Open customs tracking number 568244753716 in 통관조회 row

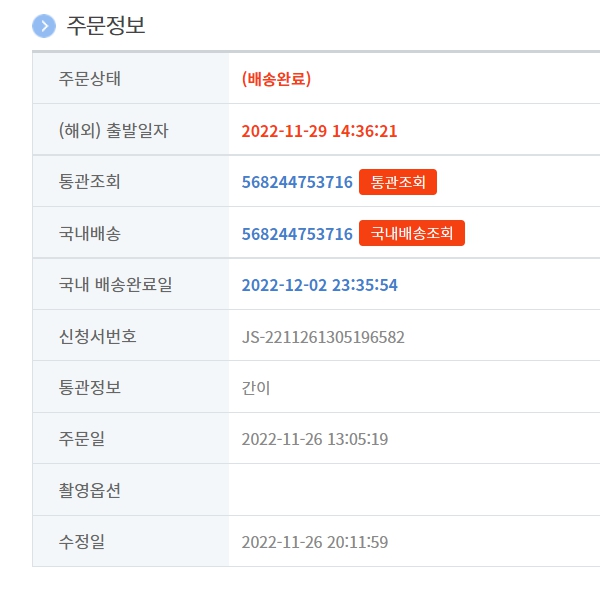click(x=297, y=182)
